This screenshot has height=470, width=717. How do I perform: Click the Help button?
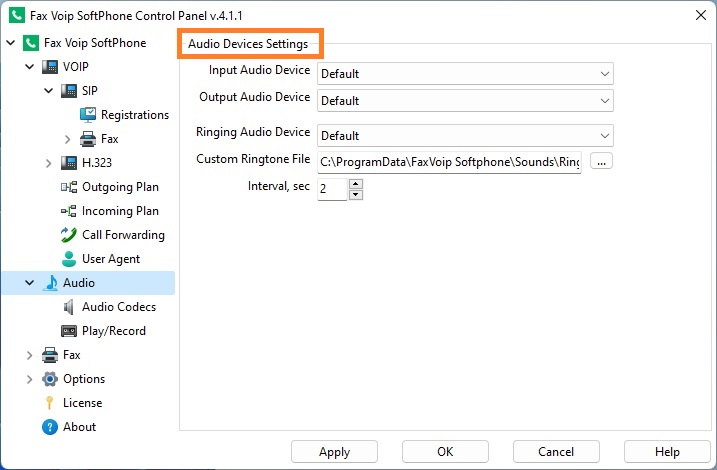[x=667, y=452]
